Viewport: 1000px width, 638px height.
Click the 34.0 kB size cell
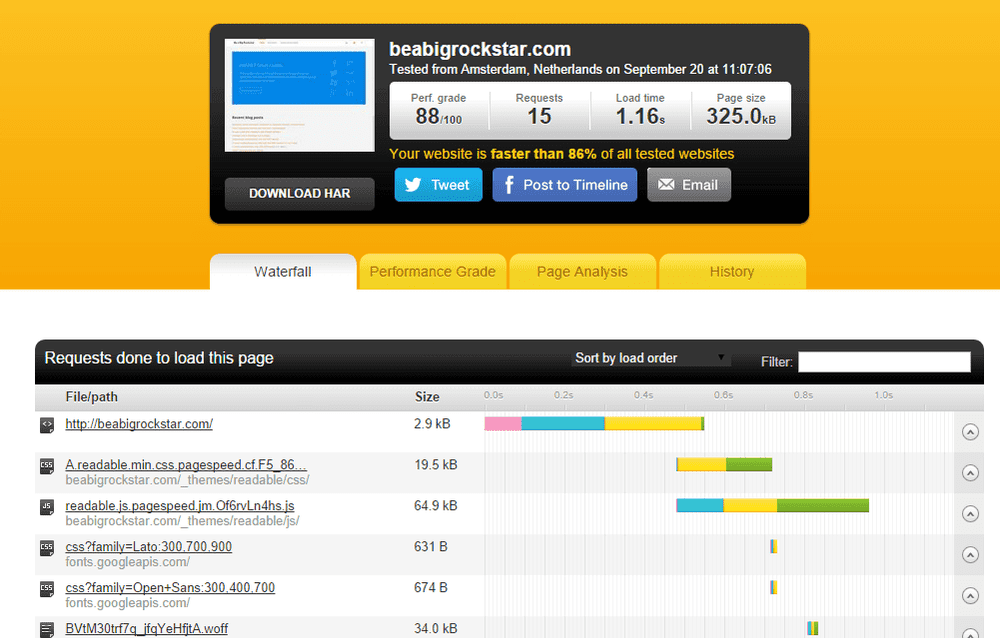click(436, 628)
